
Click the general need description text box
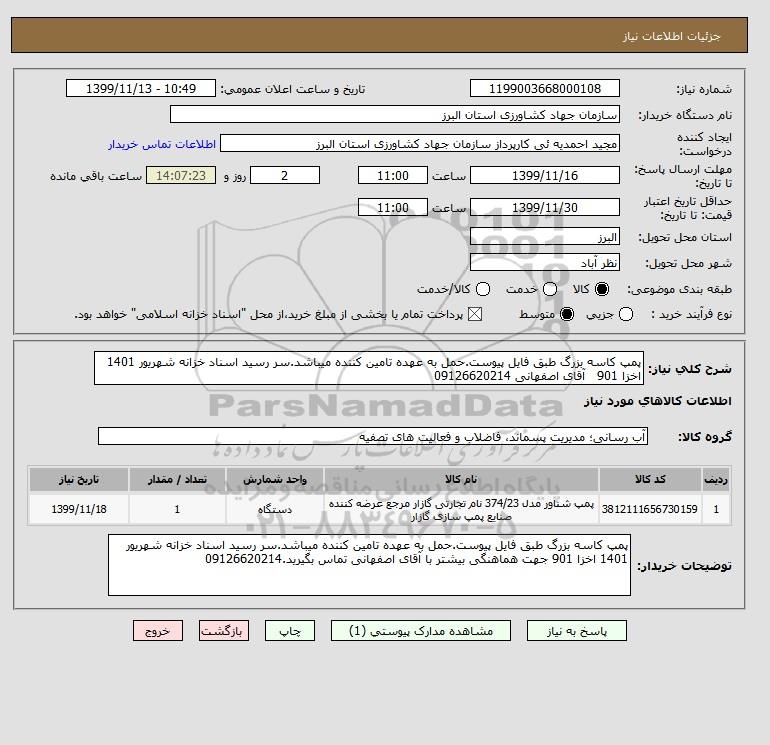[x=369, y=368]
